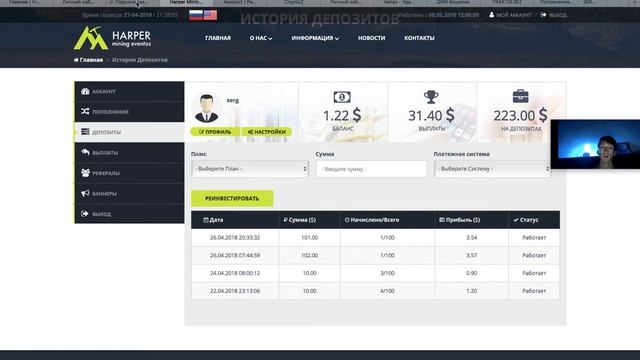Select the row dated 24.04.2018 08:00:12
Screen dimensions: 640x360
coord(375,273)
